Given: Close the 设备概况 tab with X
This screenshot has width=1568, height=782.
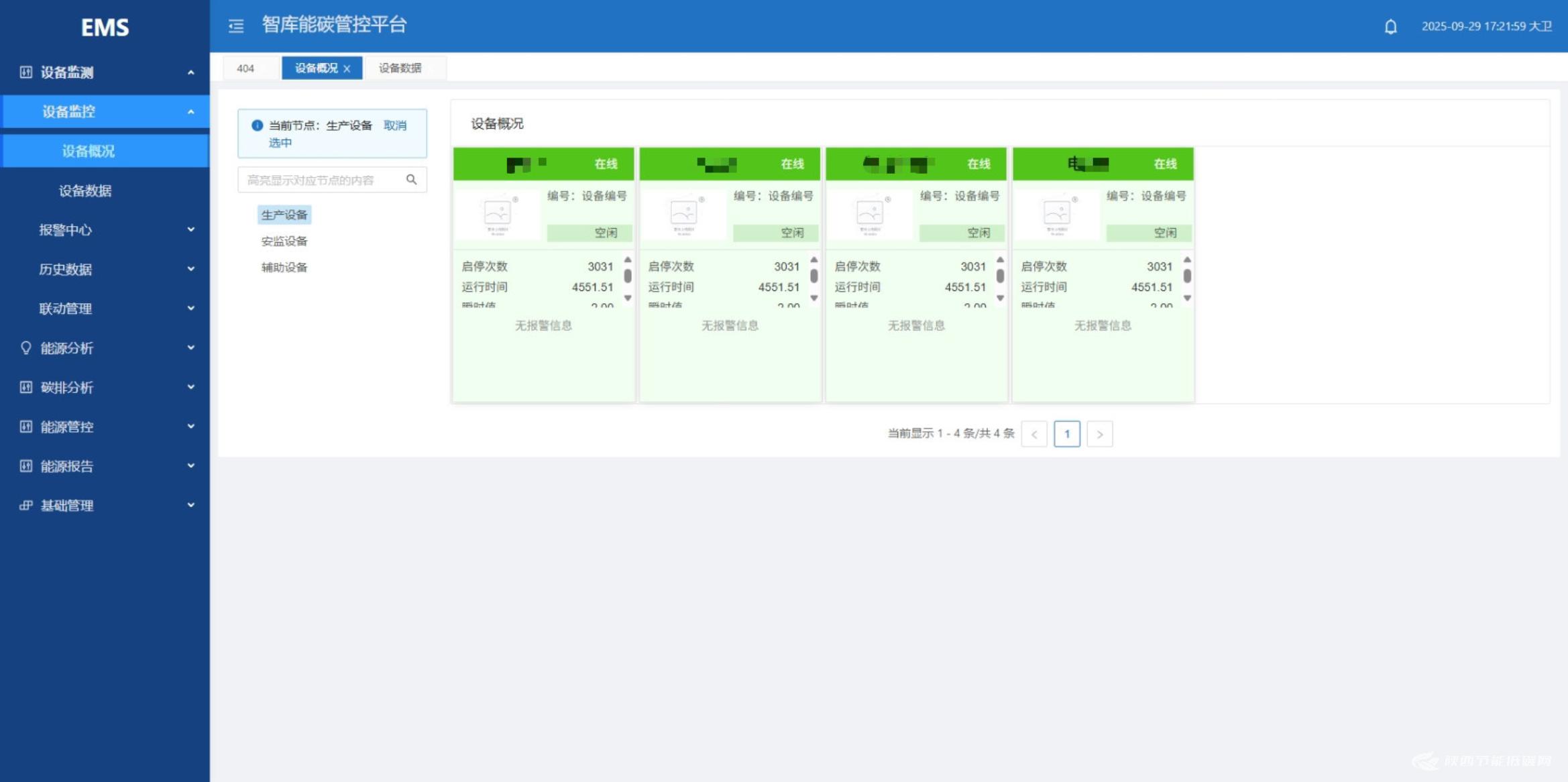Looking at the screenshot, I should pyautogui.click(x=347, y=68).
